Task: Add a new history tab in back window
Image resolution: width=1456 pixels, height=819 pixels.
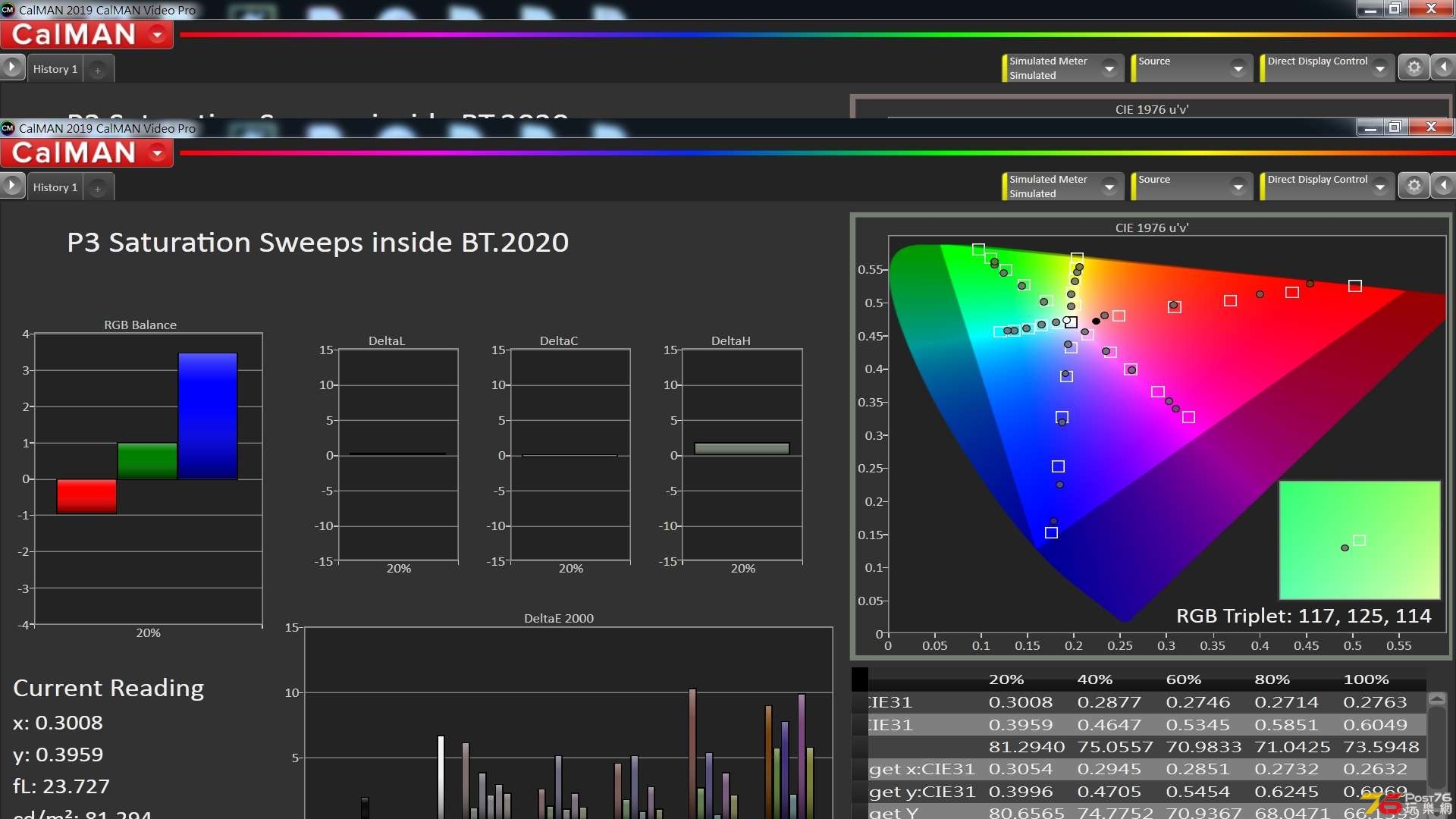Action: [97, 70]
